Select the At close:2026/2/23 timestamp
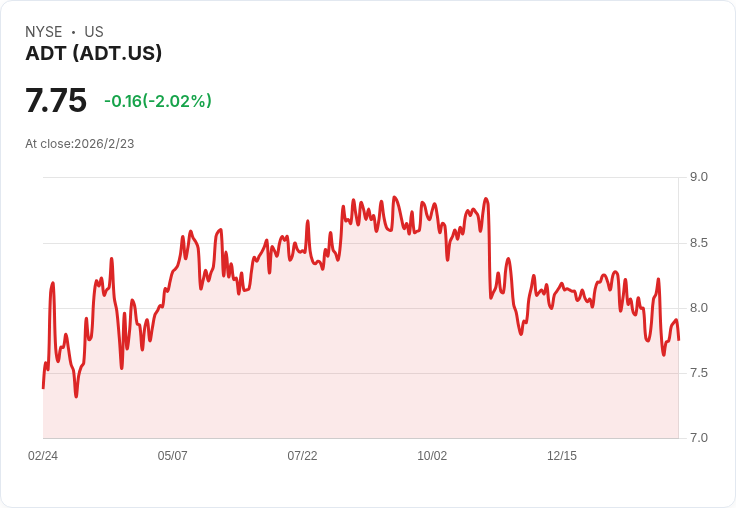The height and width of the screenshot is (508, 736). click(x=80, y=144)
